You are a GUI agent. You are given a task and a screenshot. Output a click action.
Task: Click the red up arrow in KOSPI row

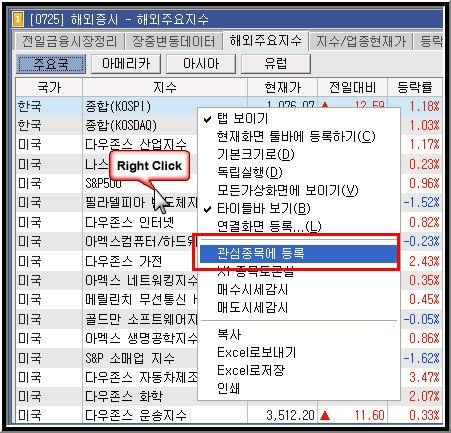pos(325,105)
